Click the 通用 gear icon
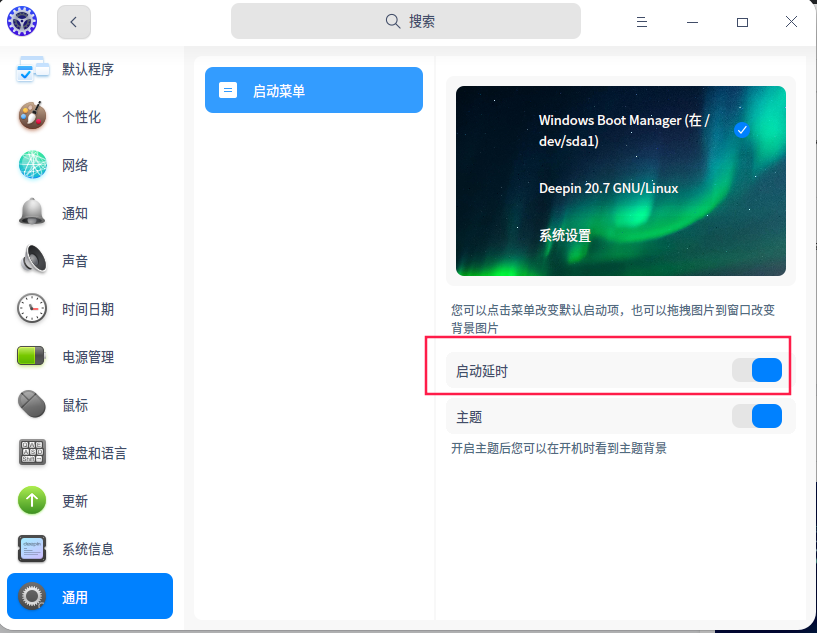Image resolution: width=817 pixels, height=633 pixels. pos(32,597)
